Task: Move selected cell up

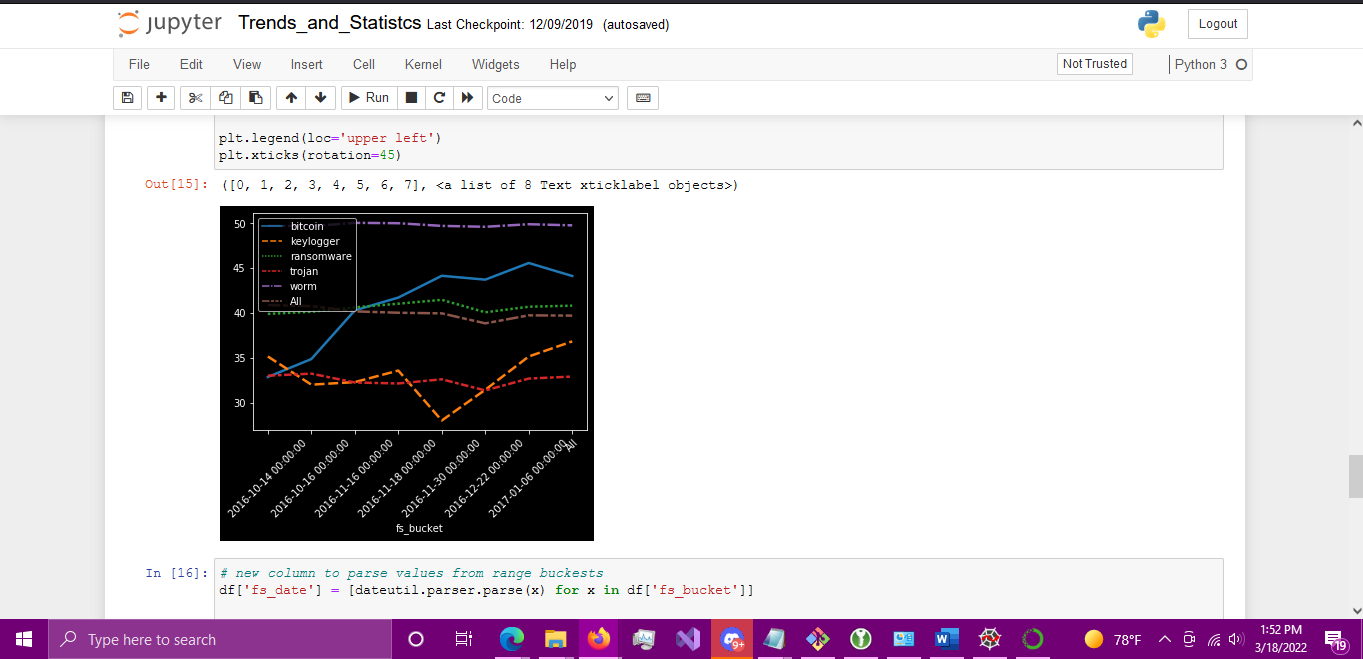Action: 291,98
